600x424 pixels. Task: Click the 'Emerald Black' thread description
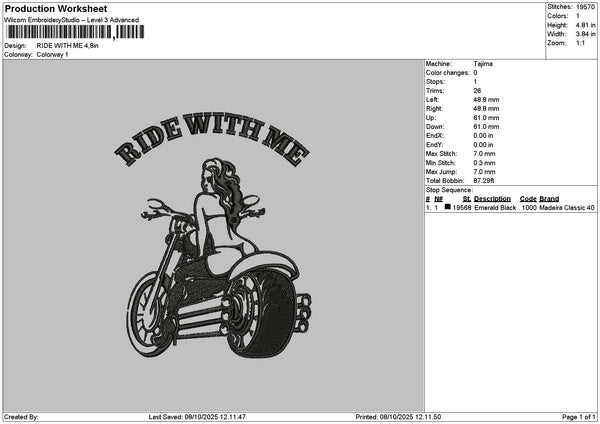(495, 208)
